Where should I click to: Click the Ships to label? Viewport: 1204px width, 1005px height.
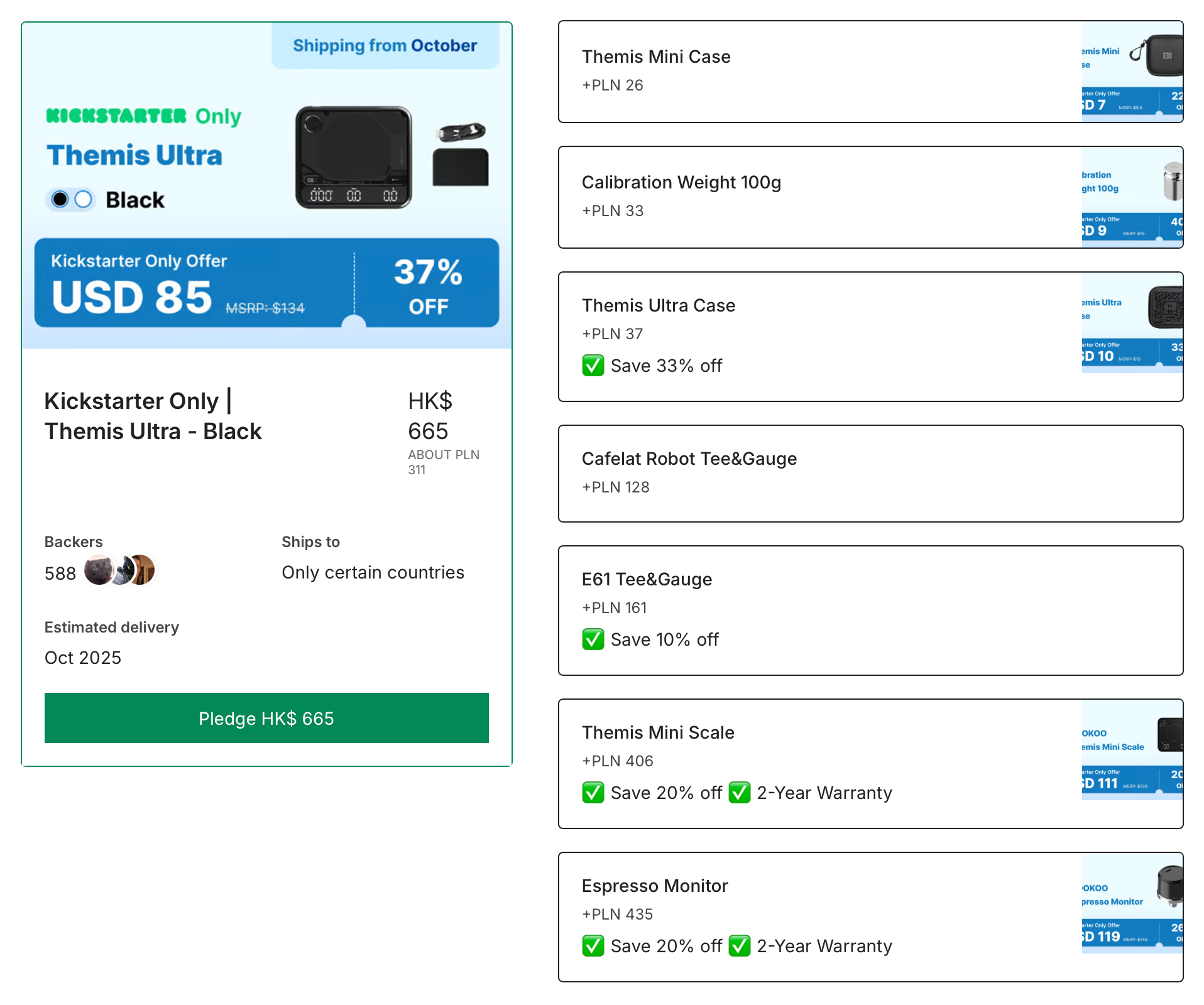310,541
